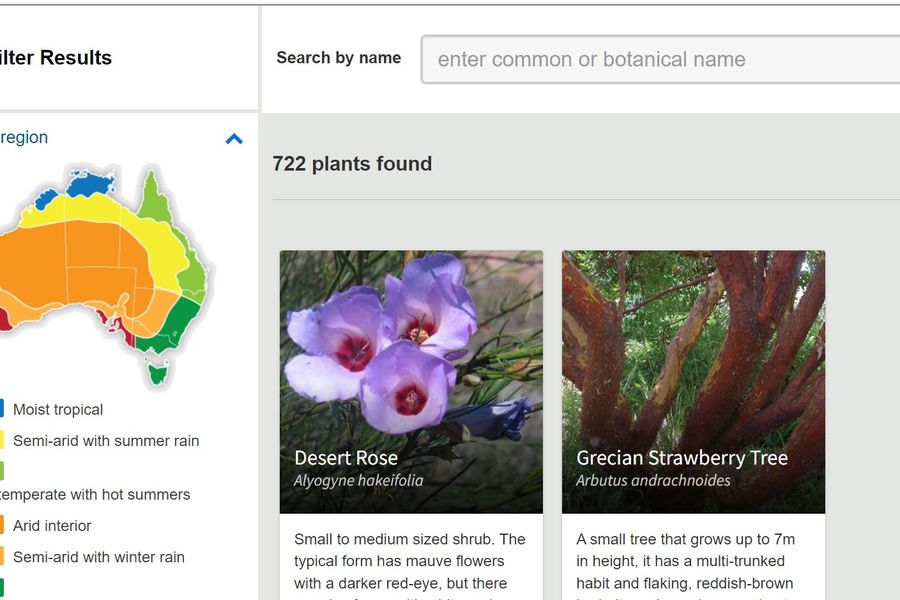The width and height of the screenshot is (900, 600).
Task: Click the blue Moist tropical legend swatch
Action: point(1,409)
